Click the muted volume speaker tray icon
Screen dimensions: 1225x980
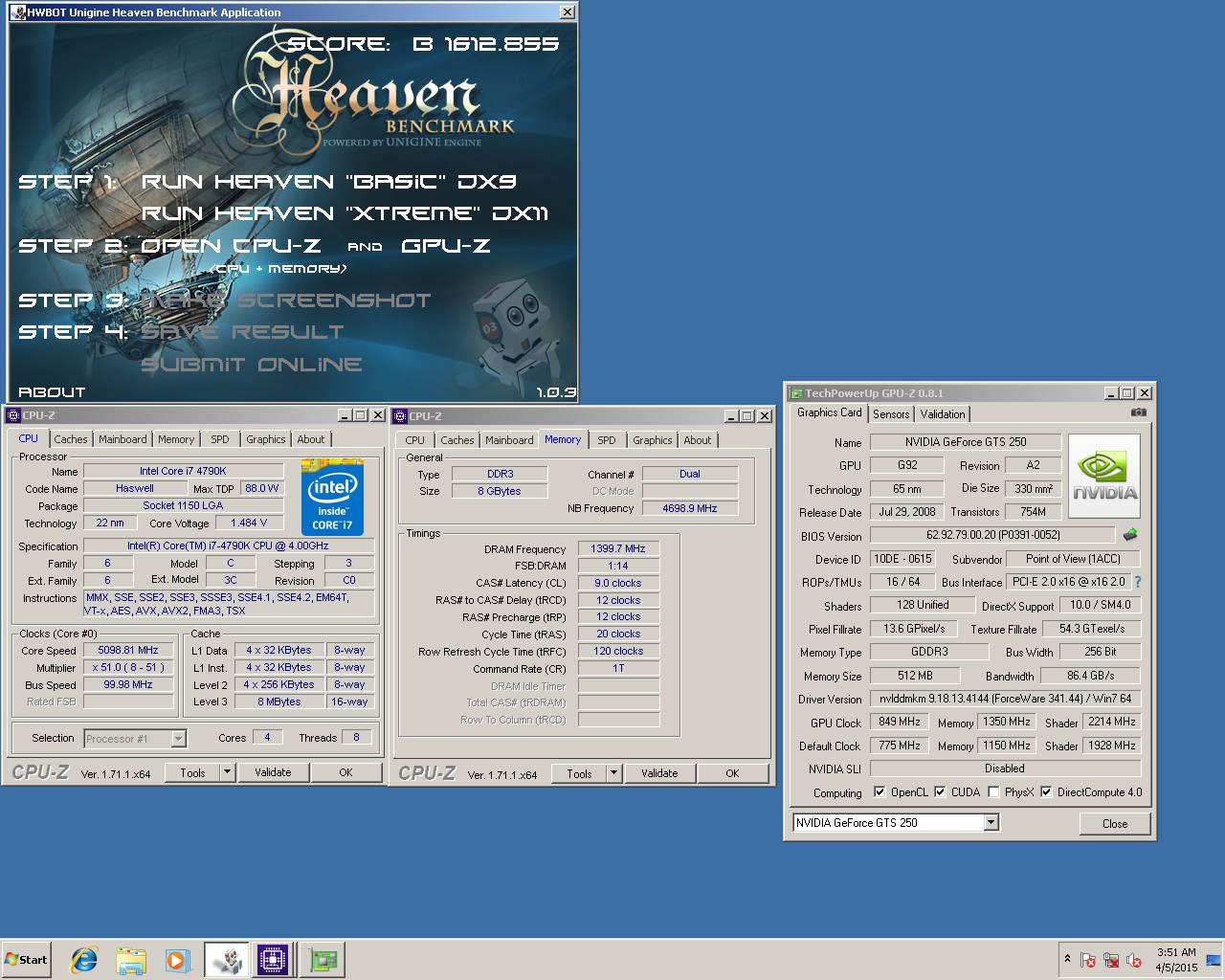[1134, 960]
